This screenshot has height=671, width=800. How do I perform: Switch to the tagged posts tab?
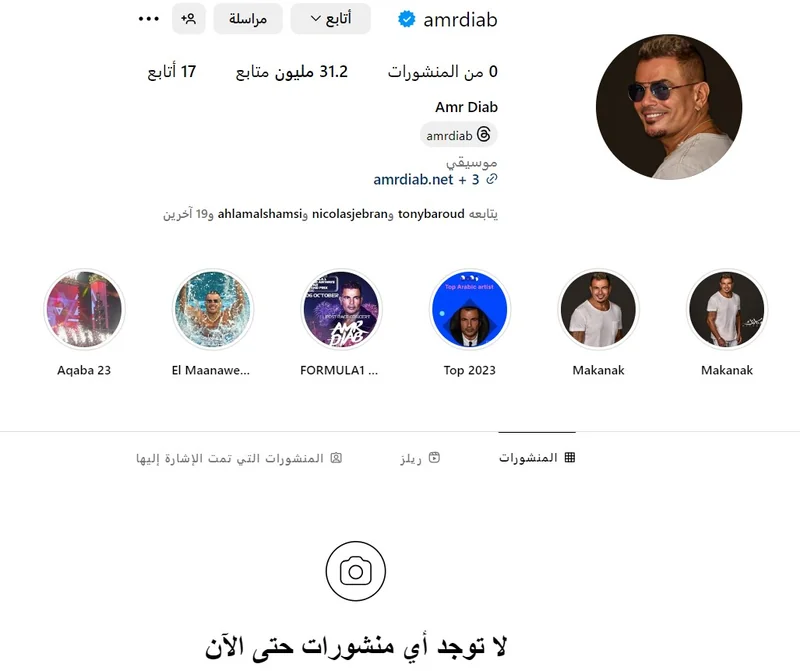[x=239, y=458]
